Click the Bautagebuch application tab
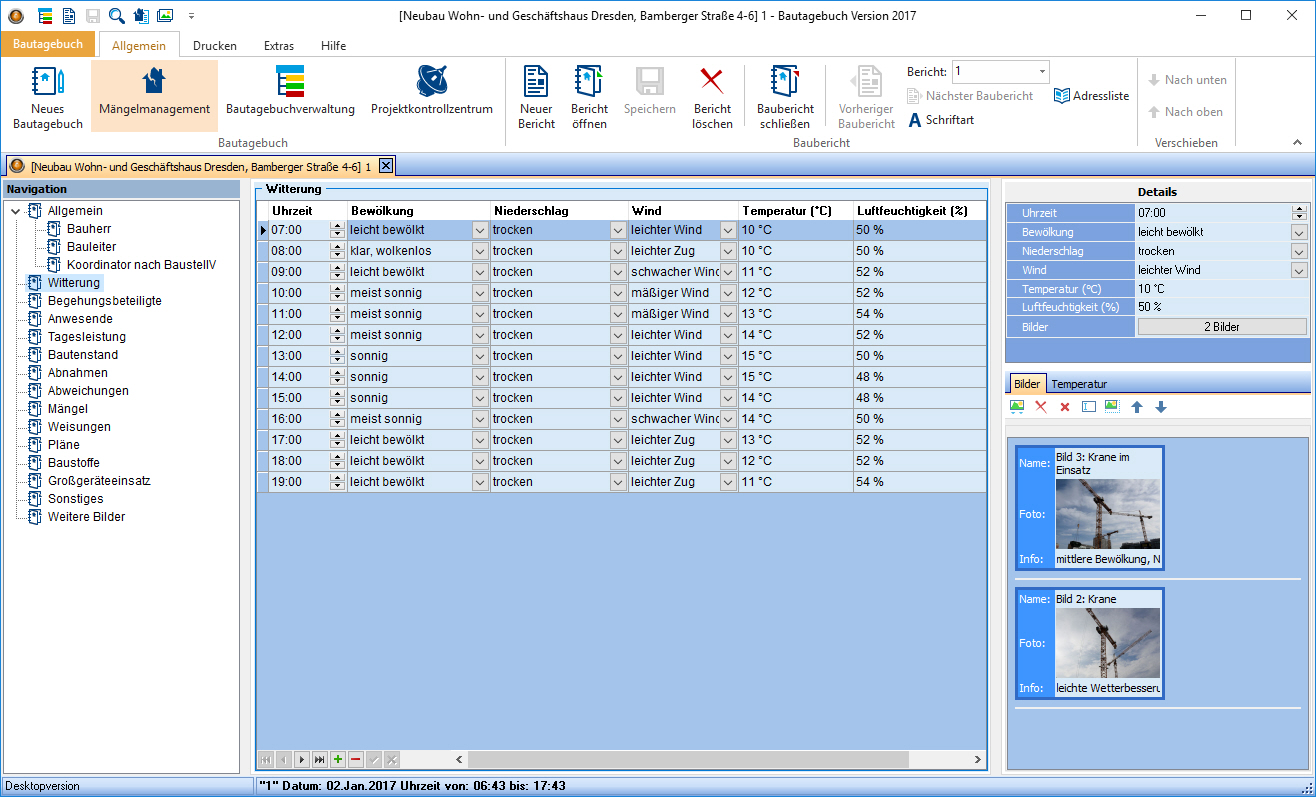1316x797 pixels. coord(48,45)
